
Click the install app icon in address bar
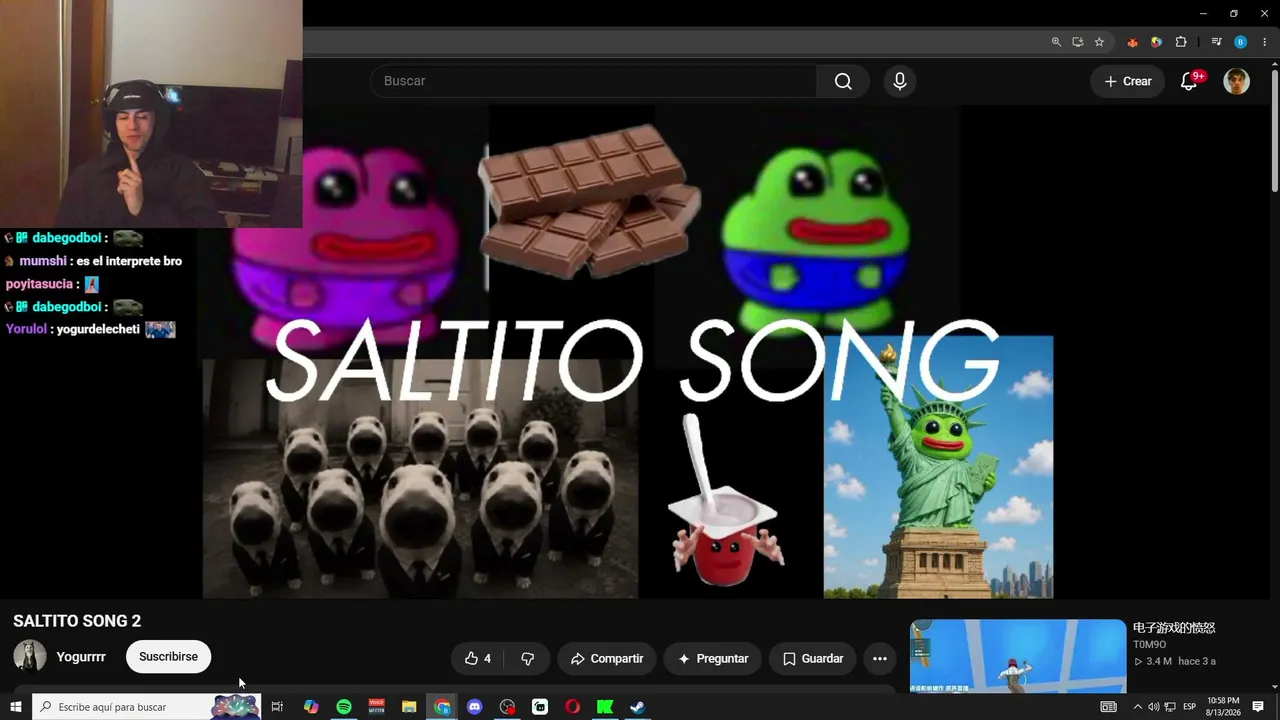(x=1078, y=42)
